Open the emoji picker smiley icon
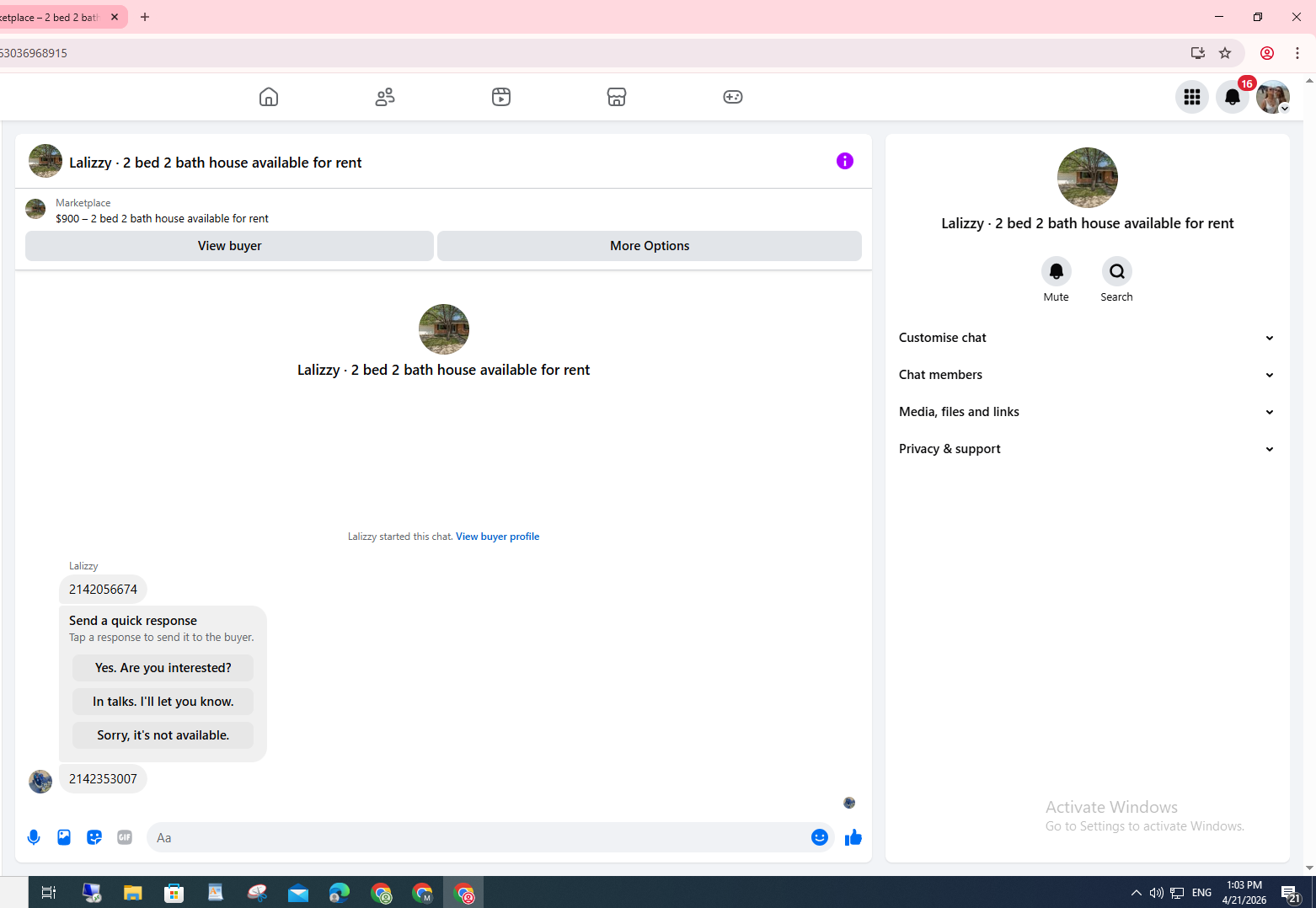The image size is (1316, 908). [x=820, y=837]
